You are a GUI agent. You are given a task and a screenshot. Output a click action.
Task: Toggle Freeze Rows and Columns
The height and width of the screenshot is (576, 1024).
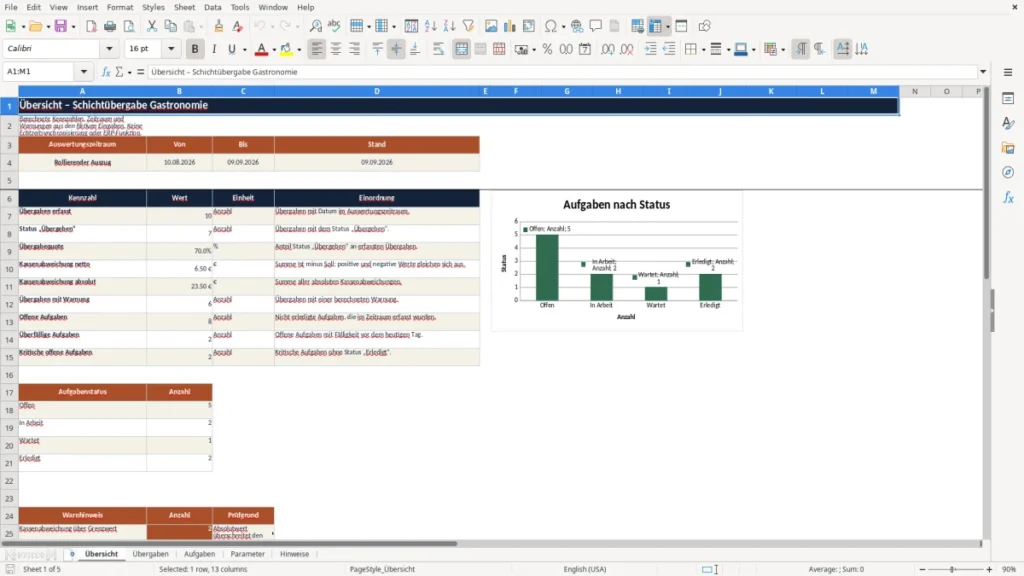coord(655,26)
